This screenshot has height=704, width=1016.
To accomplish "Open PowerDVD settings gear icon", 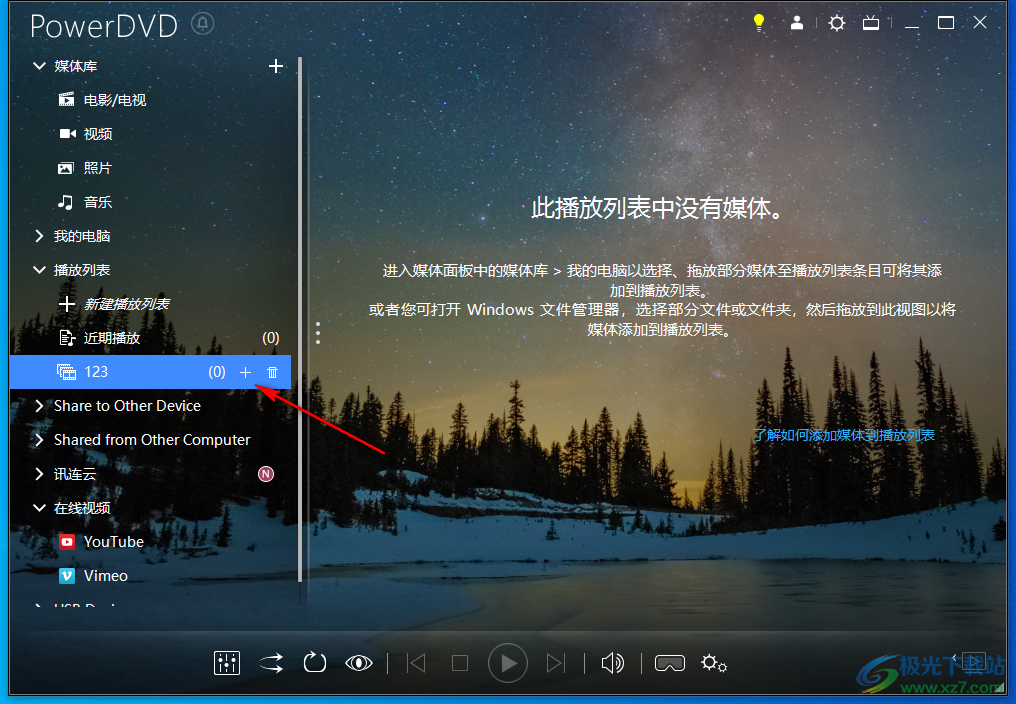I will (837, 23).
